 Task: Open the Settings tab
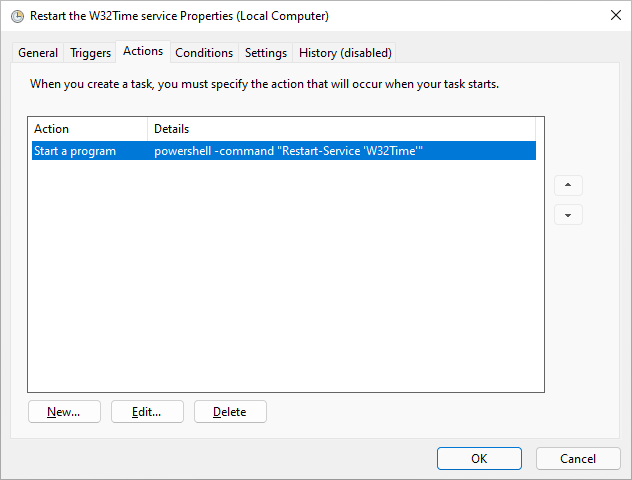pos(266,53)
